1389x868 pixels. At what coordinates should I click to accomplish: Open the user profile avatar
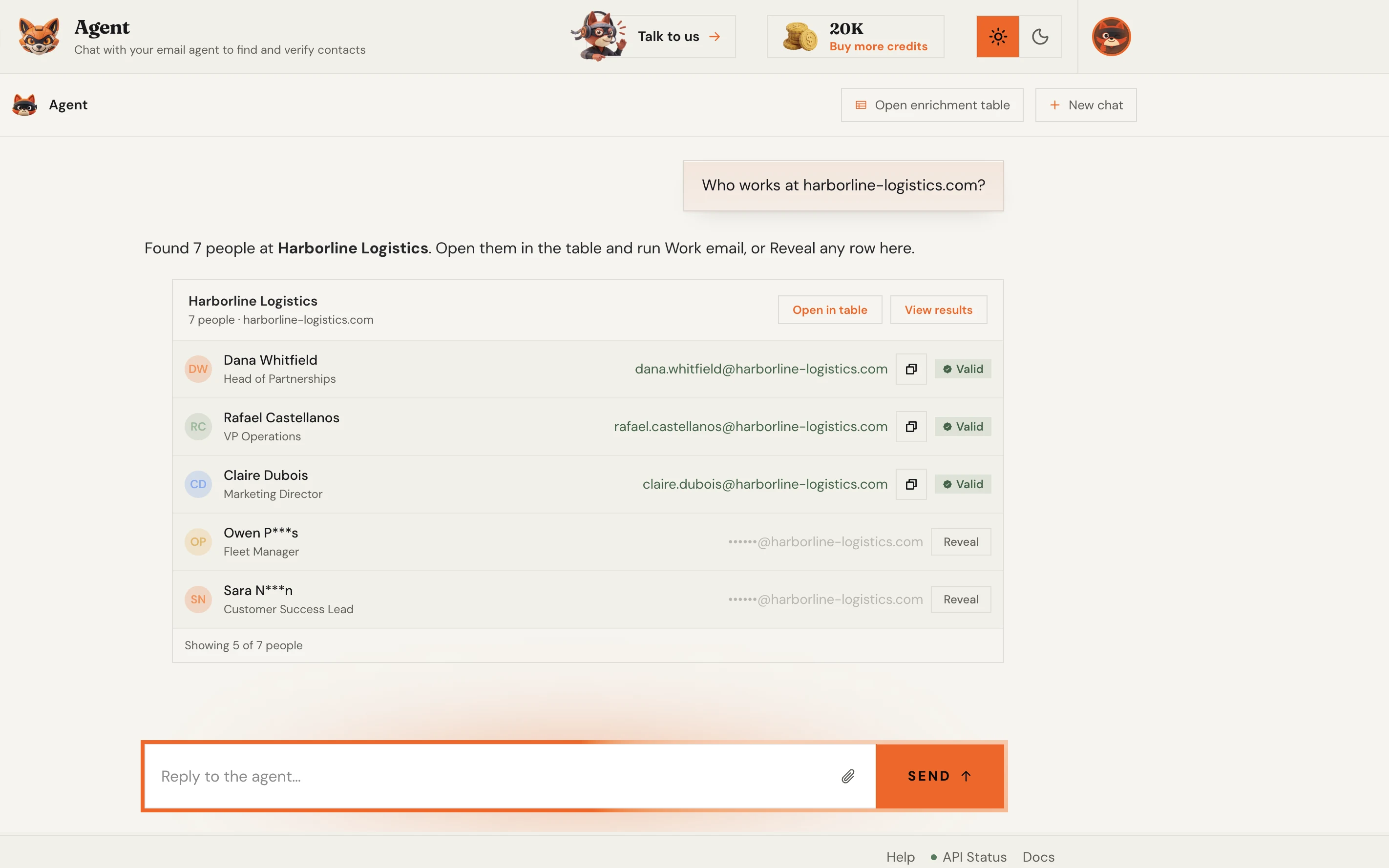click(1111, 37)
